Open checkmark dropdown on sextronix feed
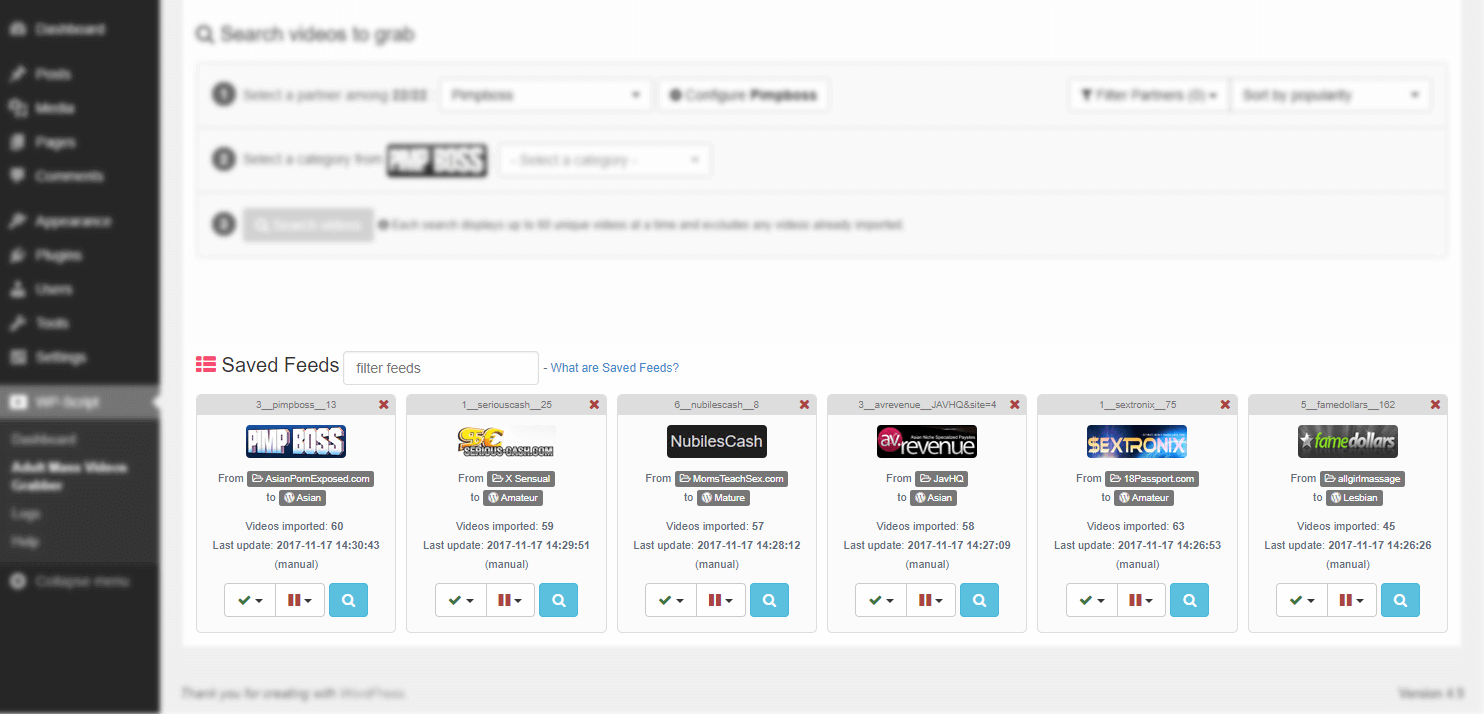This screenshot has height=714, width=1484. (x=1092, y=600)
